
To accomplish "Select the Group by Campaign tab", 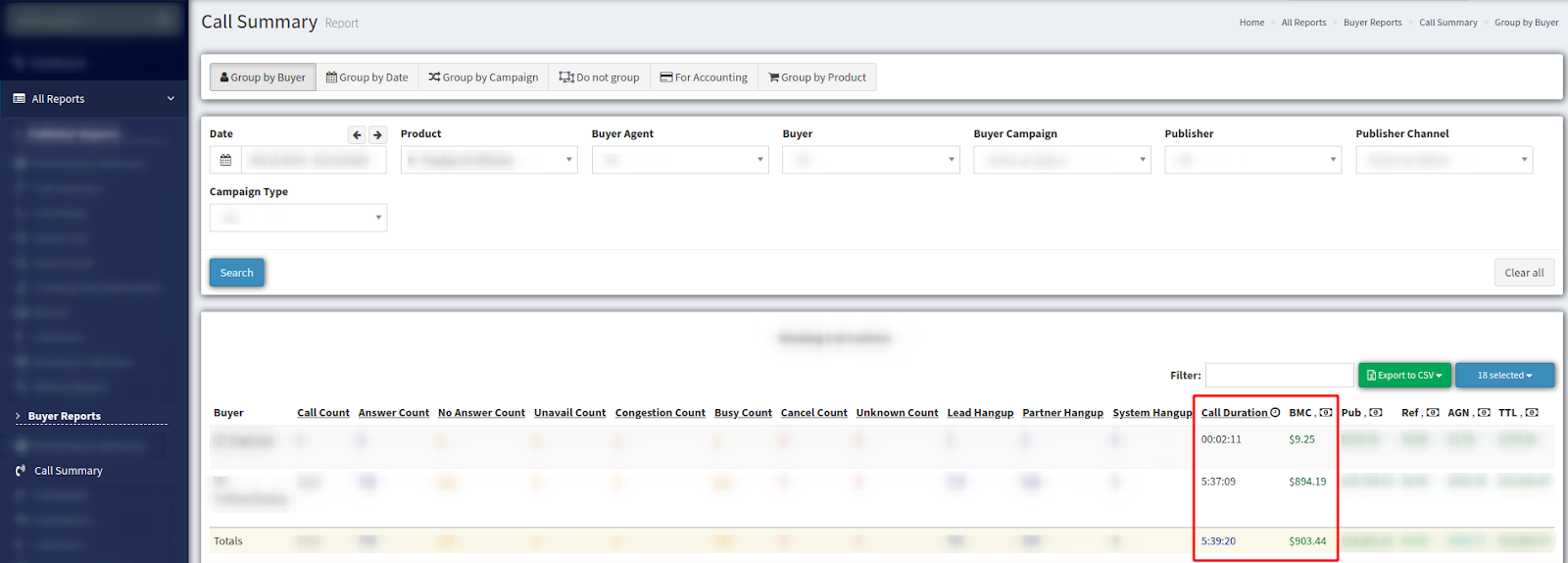I will tap(483, 77).
